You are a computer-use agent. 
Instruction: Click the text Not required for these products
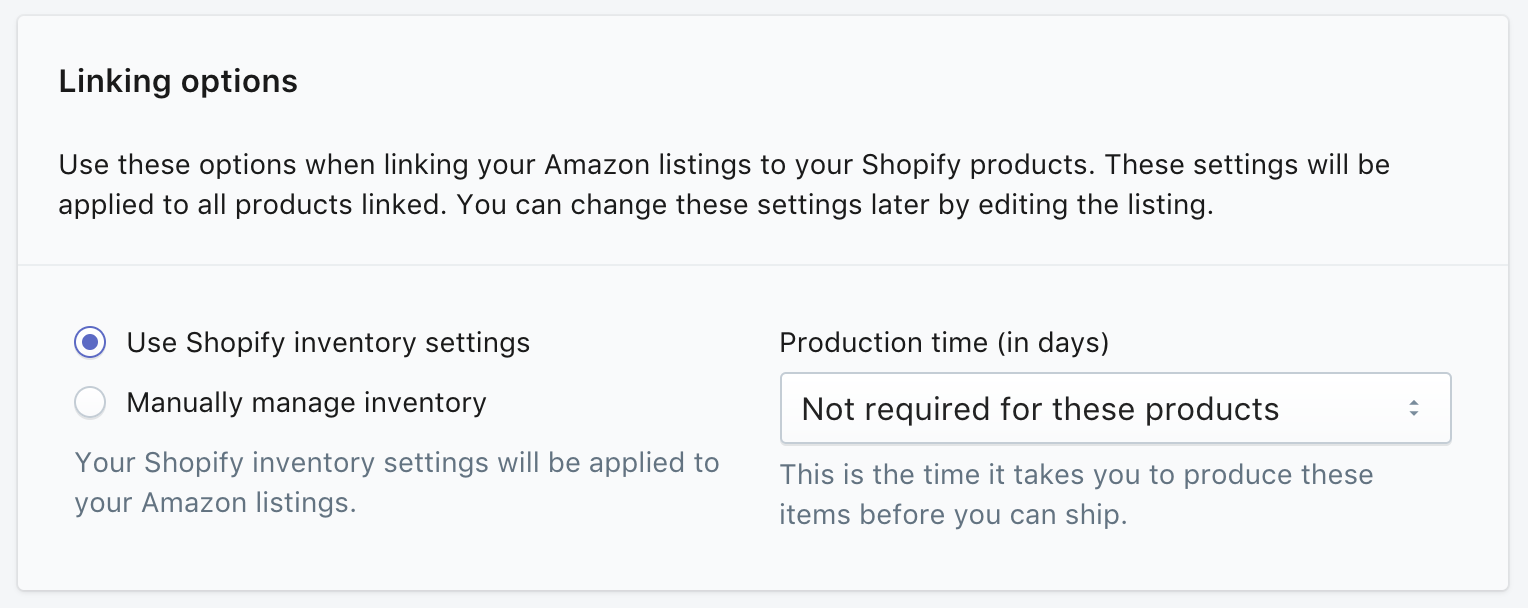(1038, 408)
